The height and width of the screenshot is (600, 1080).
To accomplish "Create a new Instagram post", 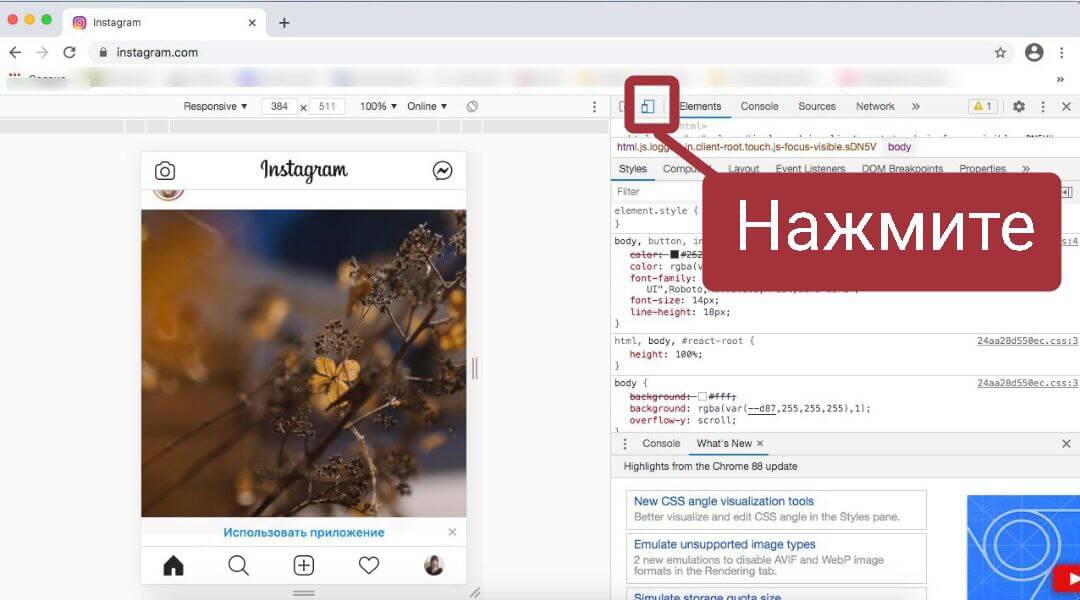I will (304, 566).
